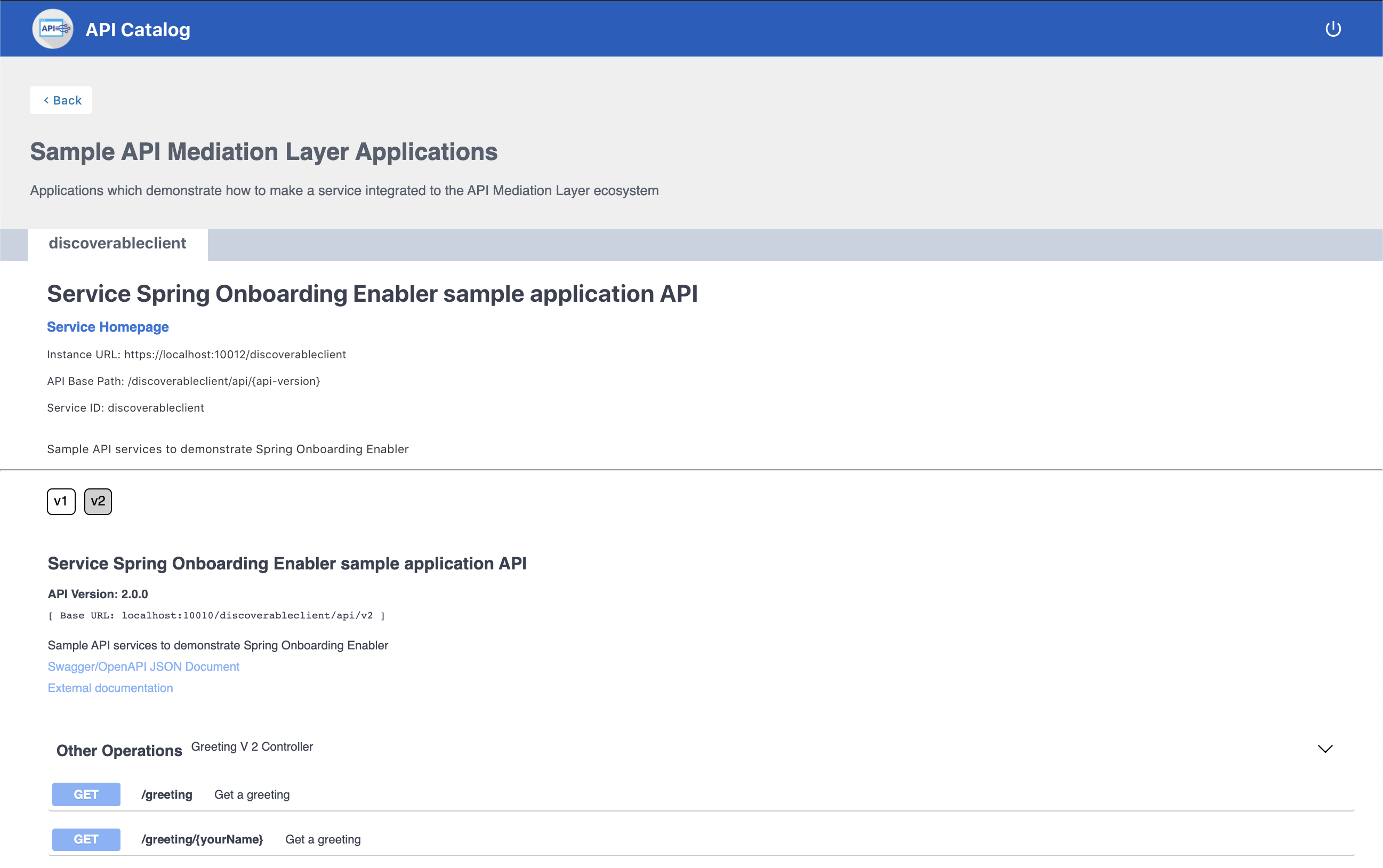Switch to the discoverableclient tab

tap(117, 244)
